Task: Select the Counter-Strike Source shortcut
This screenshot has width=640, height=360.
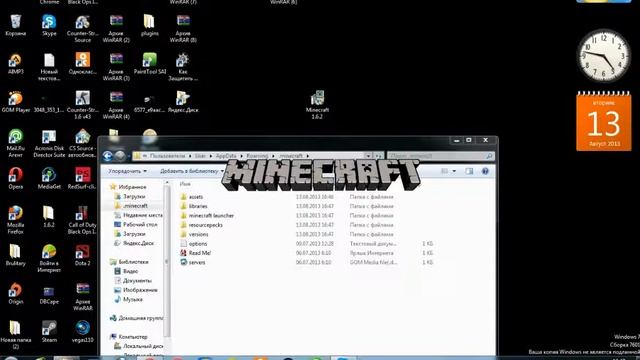Action: (82, 29)
